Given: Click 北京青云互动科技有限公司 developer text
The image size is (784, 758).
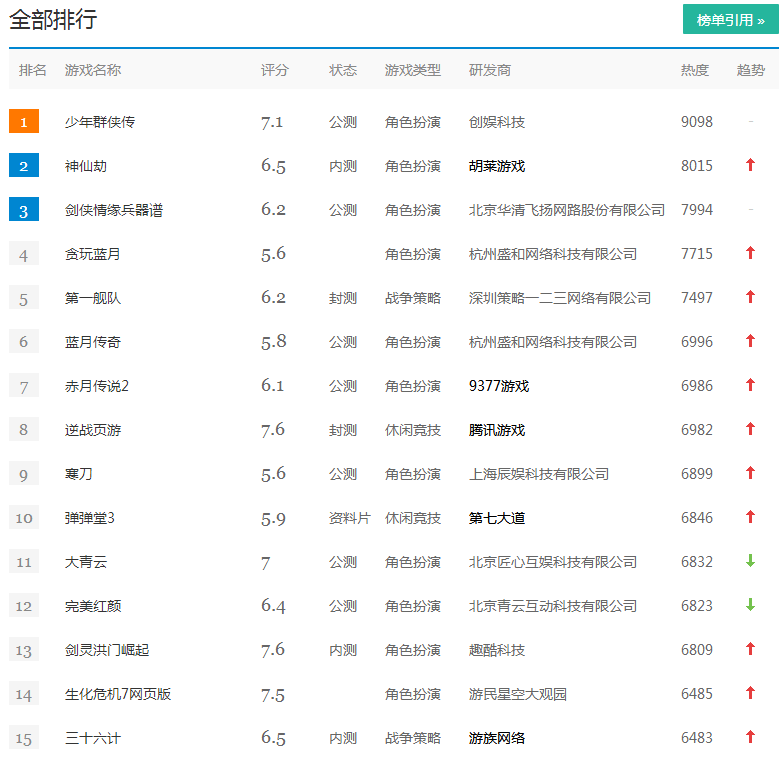Looking at the screenshot, I should (552, 606).
